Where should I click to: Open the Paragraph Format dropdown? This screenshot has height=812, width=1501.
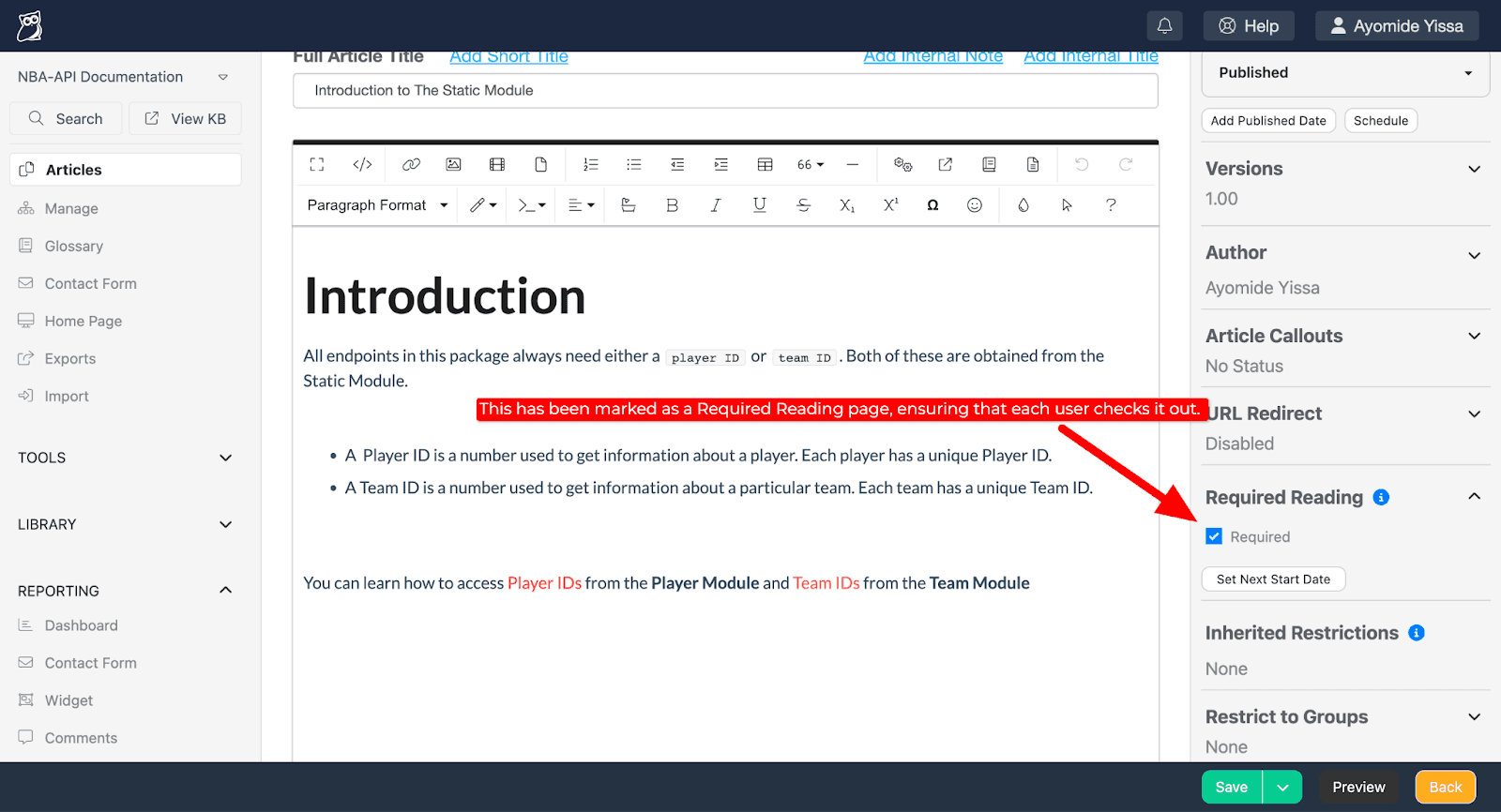[377, 205]
